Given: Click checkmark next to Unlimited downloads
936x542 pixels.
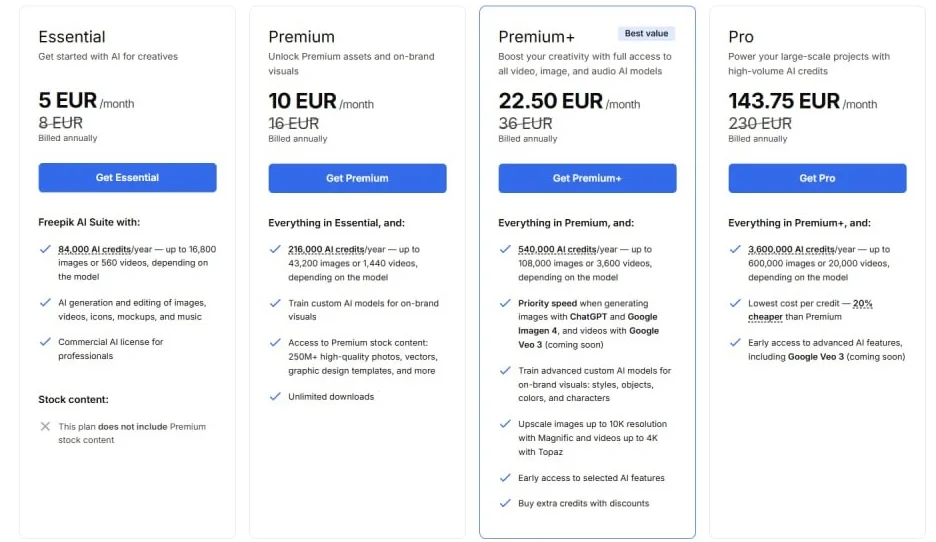Looking at the screenshot, I should (x=275, y=396).
